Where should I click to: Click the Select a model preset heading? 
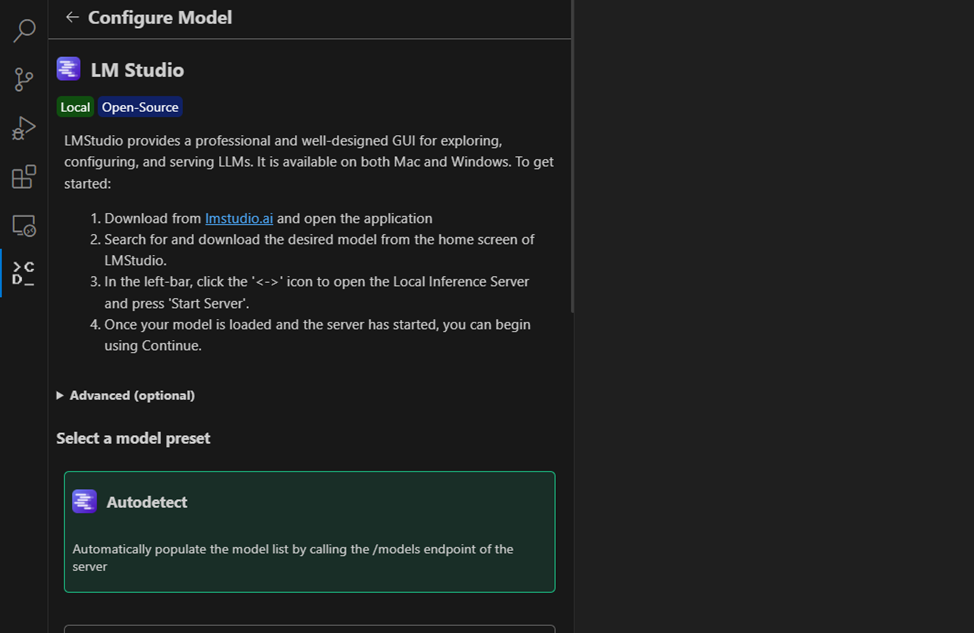(x=133, y=438)
